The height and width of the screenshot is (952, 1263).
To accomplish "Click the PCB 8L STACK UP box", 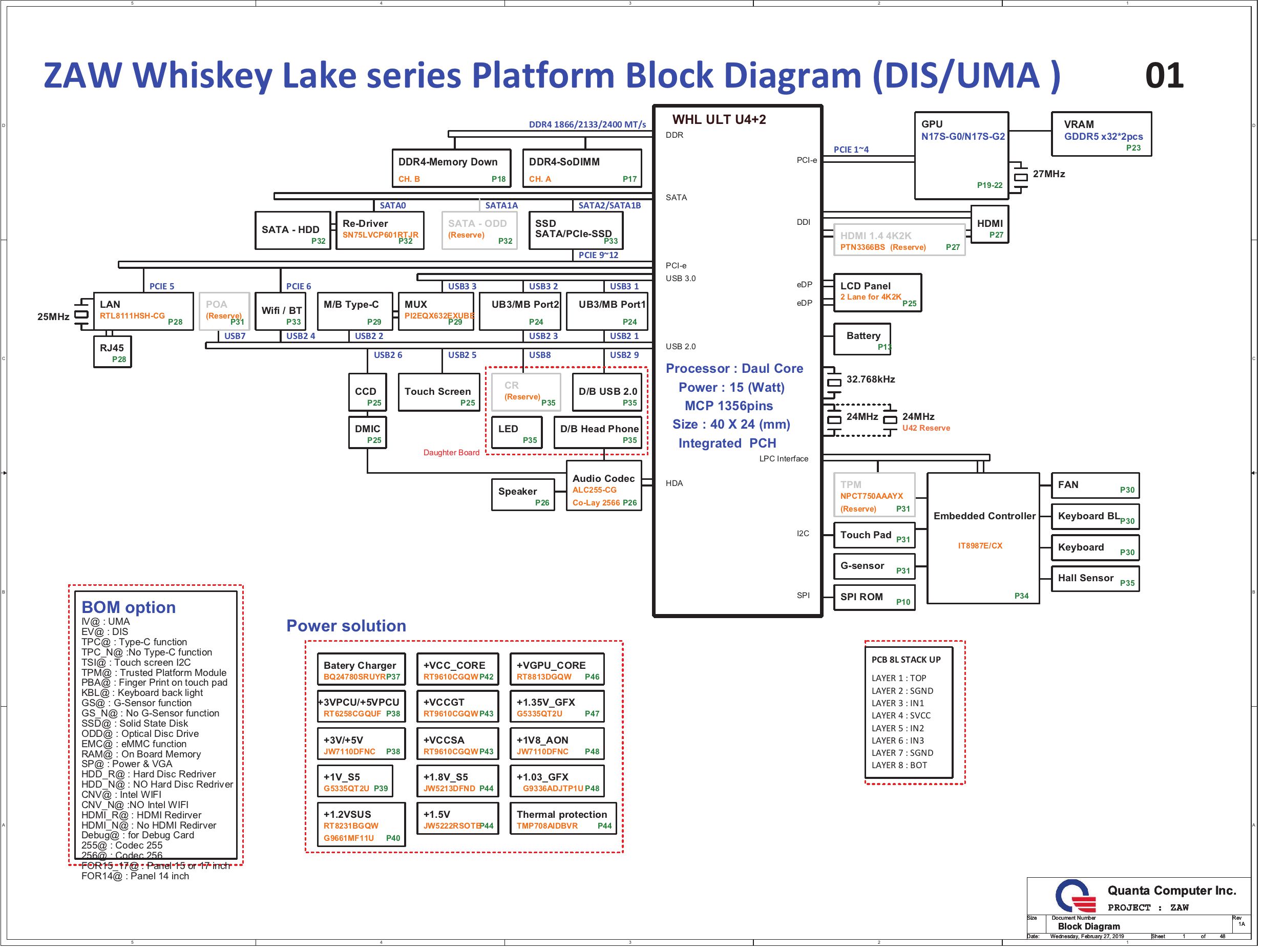I will click(909, 713).
